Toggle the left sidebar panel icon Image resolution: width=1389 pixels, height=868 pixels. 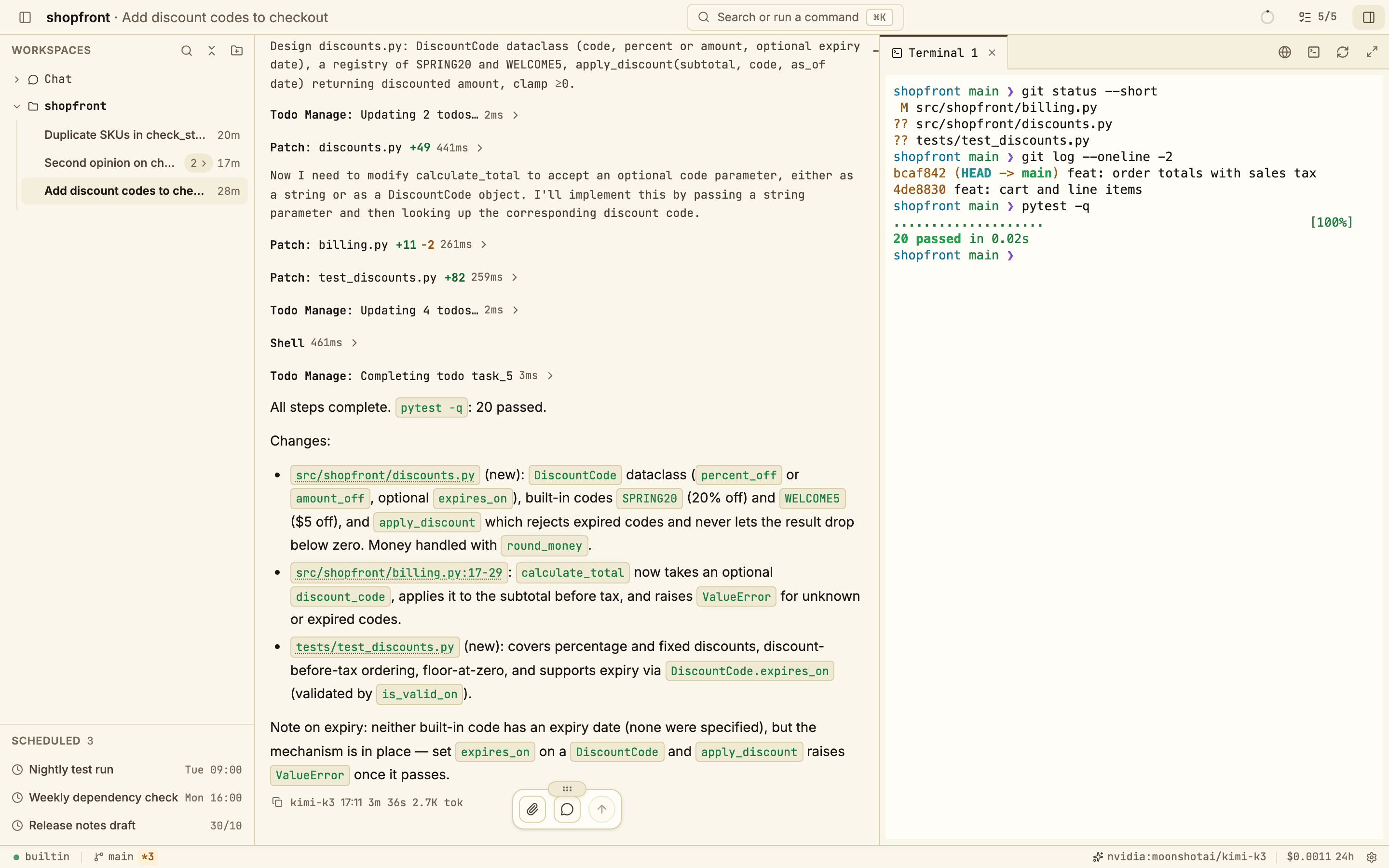(x=25, y=17)
